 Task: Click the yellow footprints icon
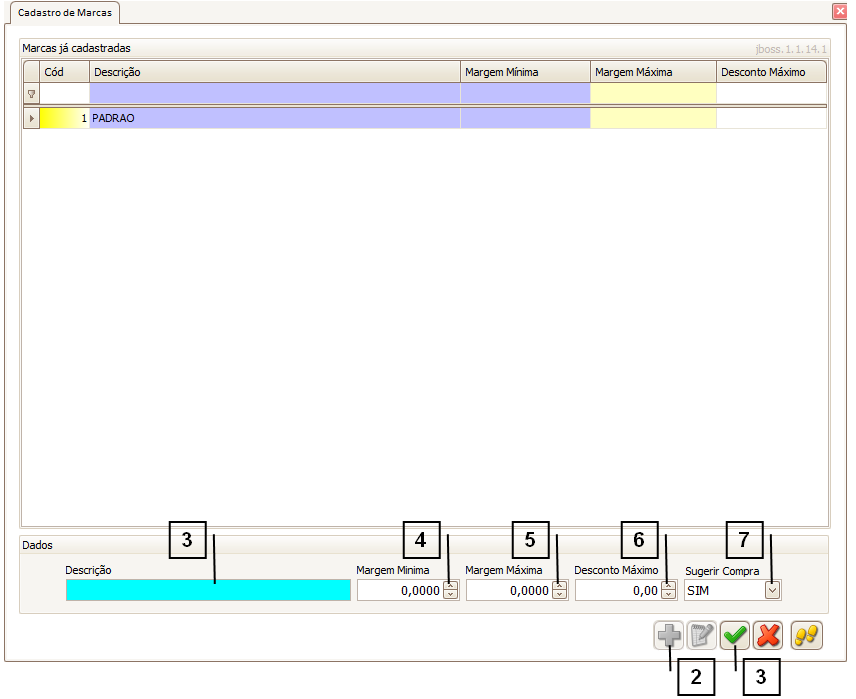[x=806, y=635]
